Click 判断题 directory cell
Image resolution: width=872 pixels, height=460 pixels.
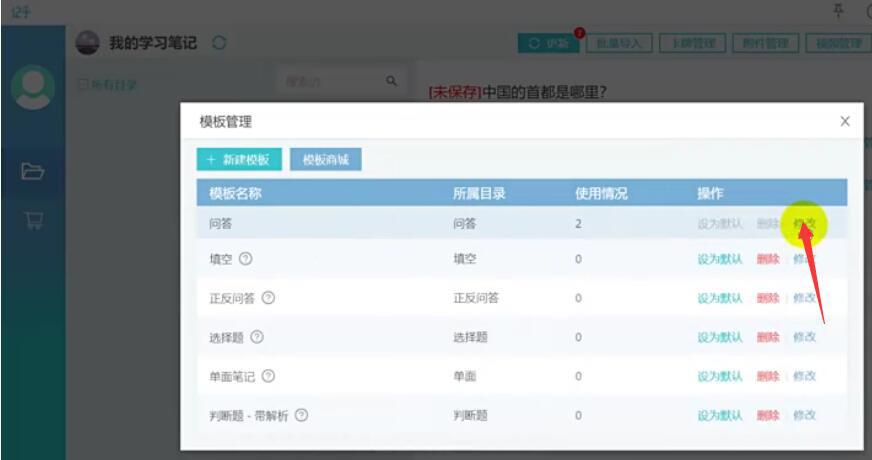click(470, 415)
